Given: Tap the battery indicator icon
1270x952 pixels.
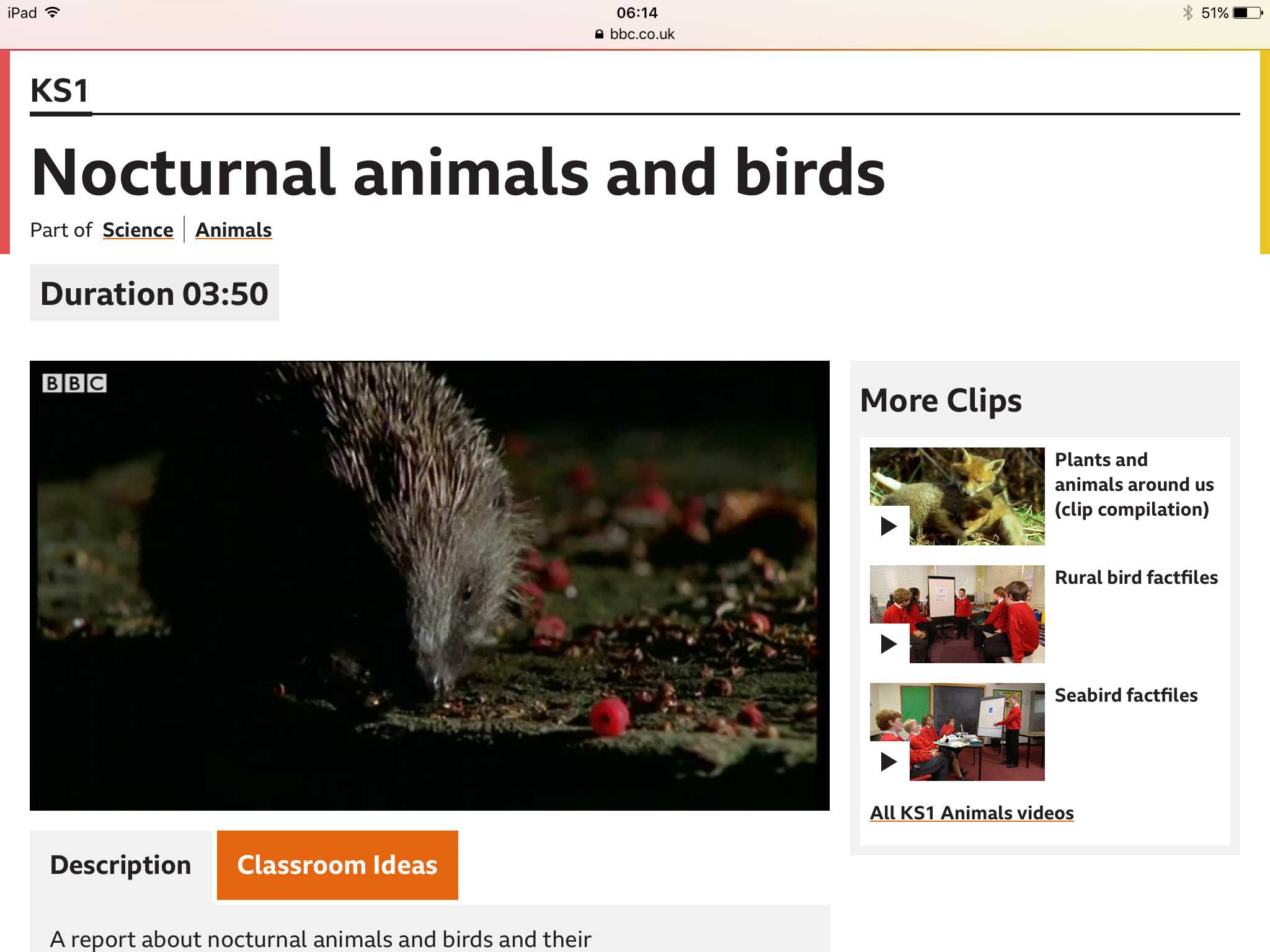Looking at the screenshot, I should click(x=1246, y=13).
